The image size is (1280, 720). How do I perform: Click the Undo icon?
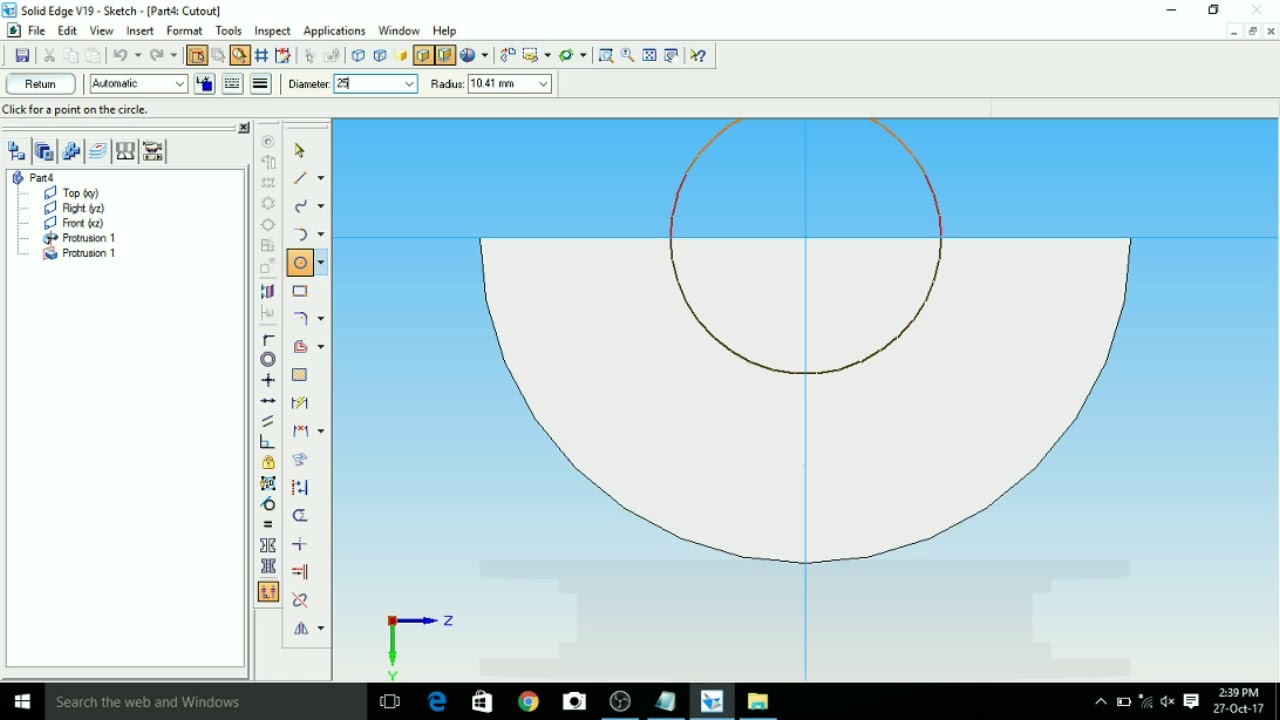click(120, 56)
